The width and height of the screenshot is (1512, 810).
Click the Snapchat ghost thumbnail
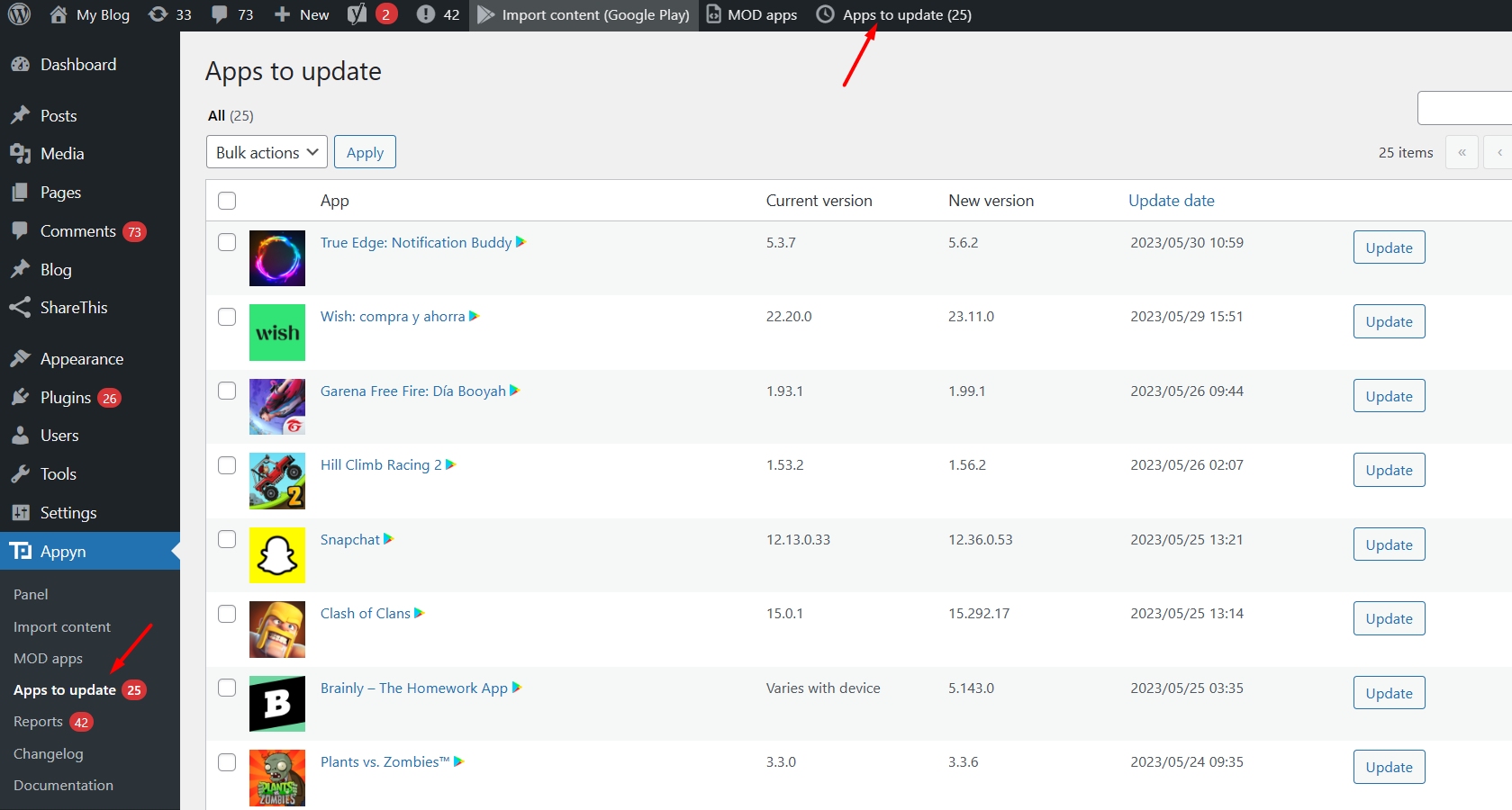(x=277, y=555)
